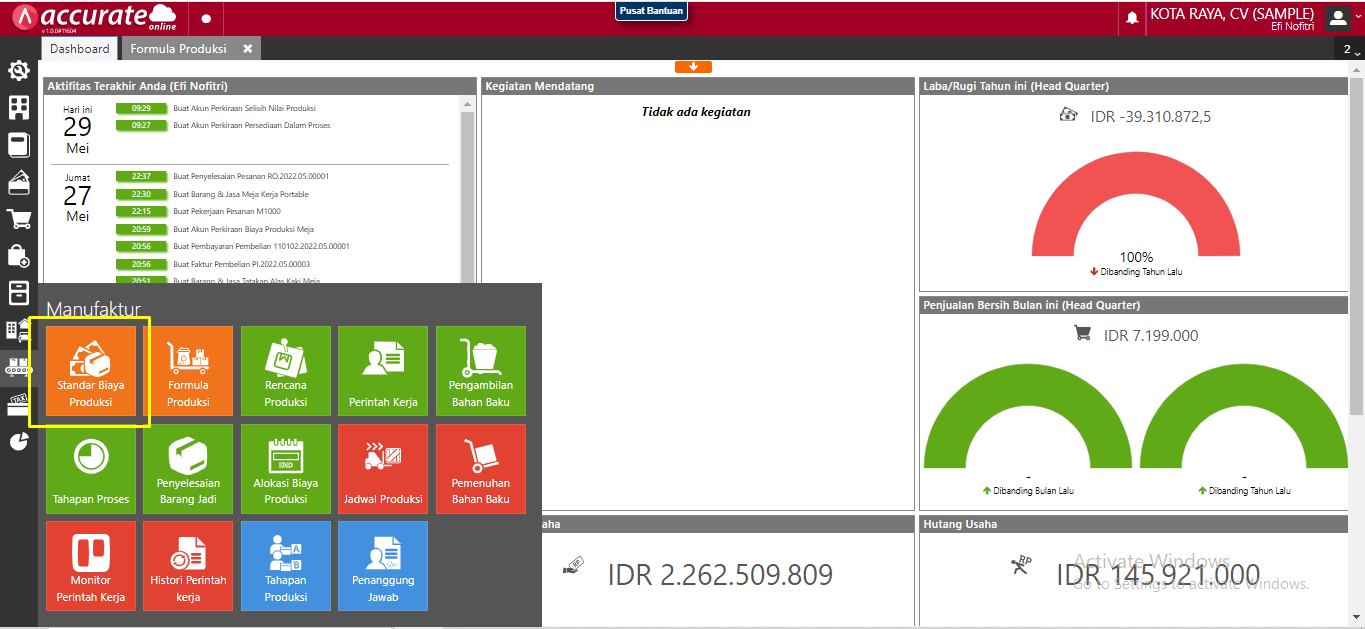
Task: Click the white dot indicator in header
Action: (206, 18)
